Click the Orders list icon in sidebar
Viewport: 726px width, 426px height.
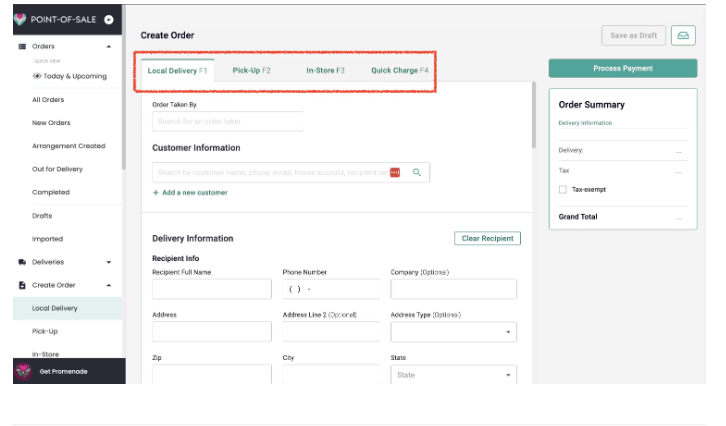(22, 47)
